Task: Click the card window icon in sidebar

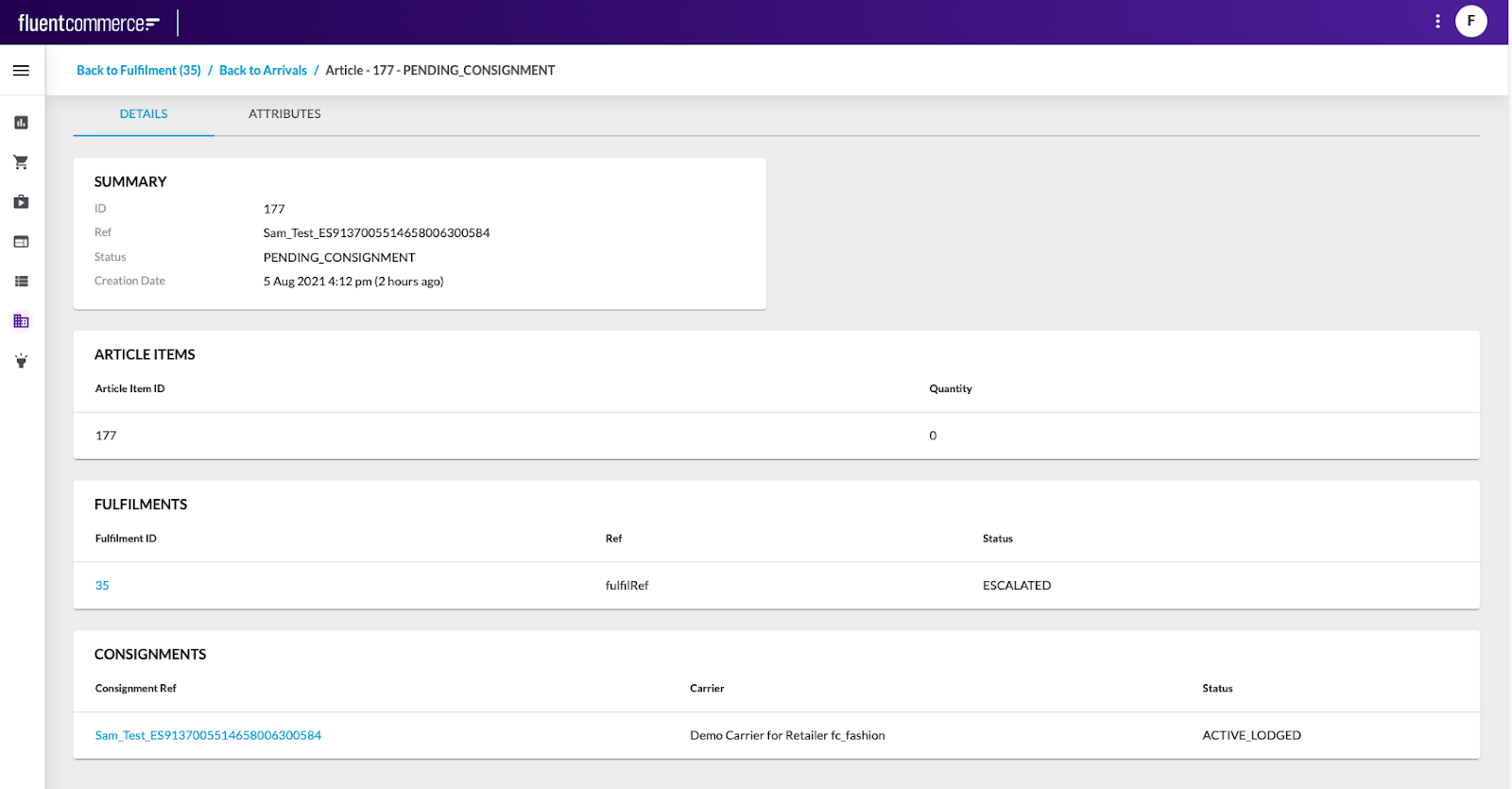Action: 21,242
